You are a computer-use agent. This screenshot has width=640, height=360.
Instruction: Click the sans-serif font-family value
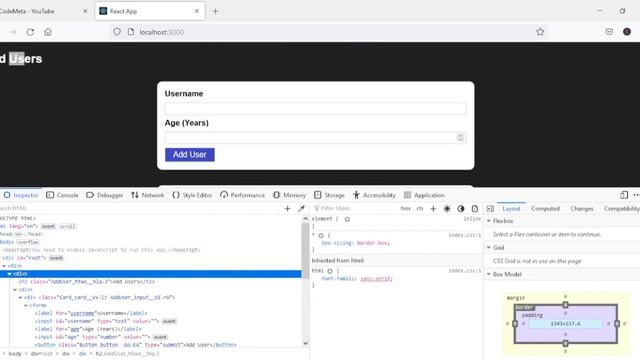coord(376,279)
